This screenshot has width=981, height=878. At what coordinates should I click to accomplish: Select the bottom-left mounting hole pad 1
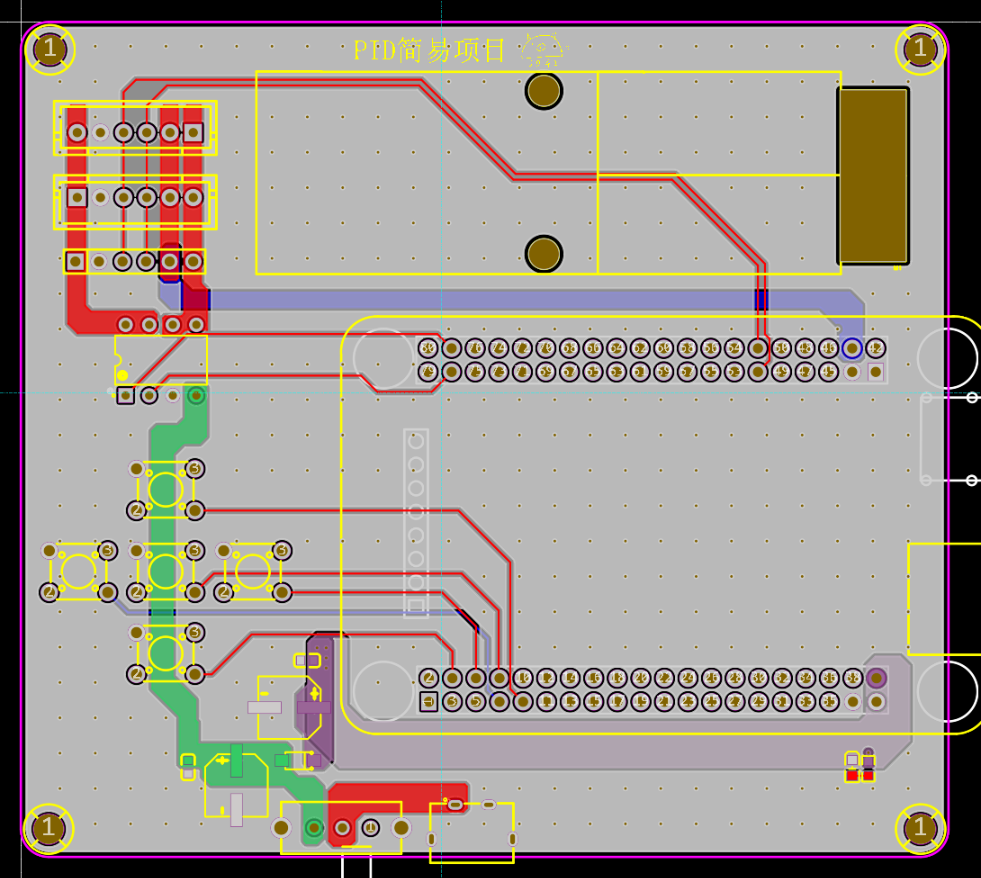[49, 829]
